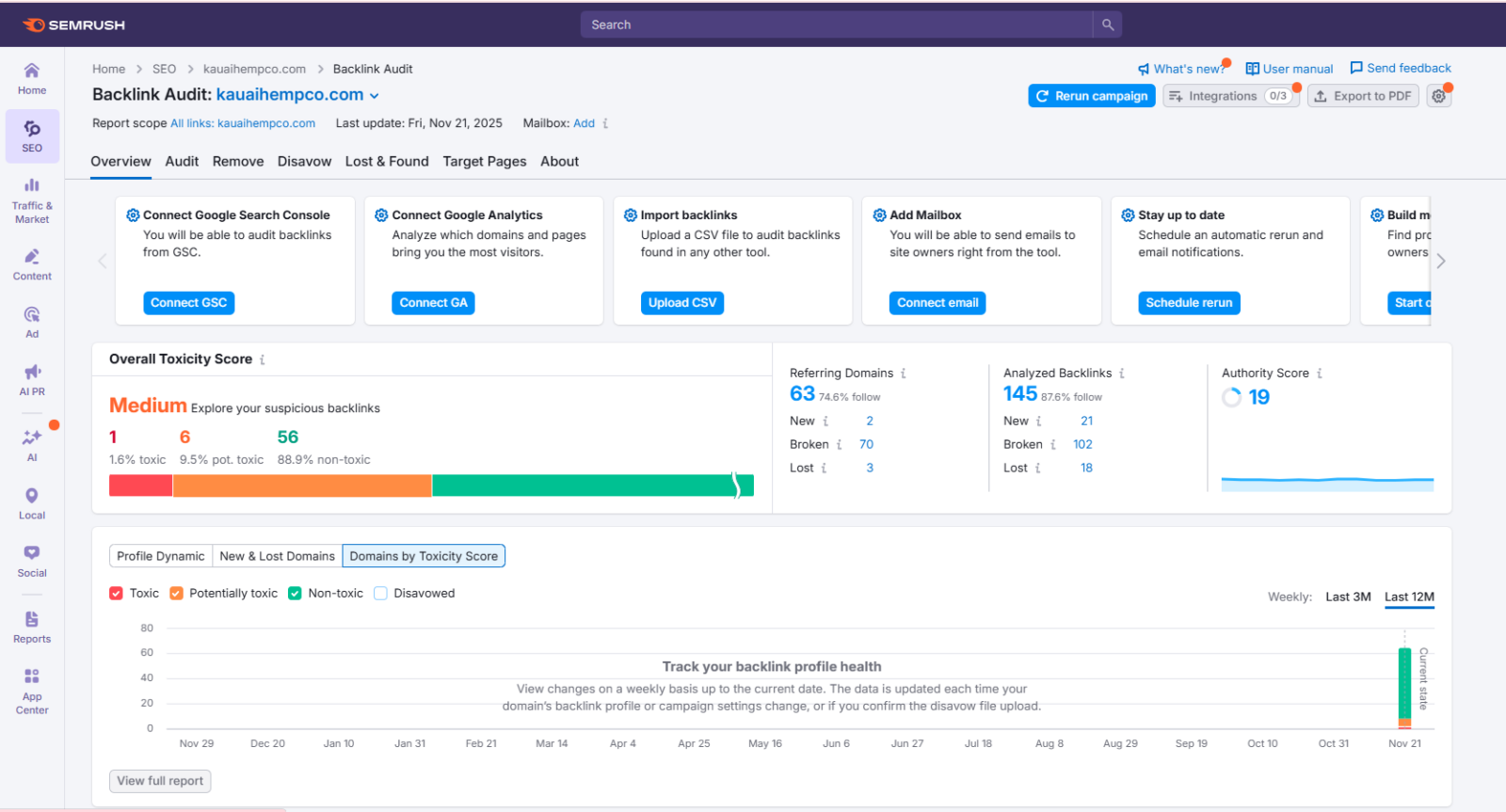Click info icon beside Broken referring domains
Screen dimensions: 1506x812
tap(839, 444)
